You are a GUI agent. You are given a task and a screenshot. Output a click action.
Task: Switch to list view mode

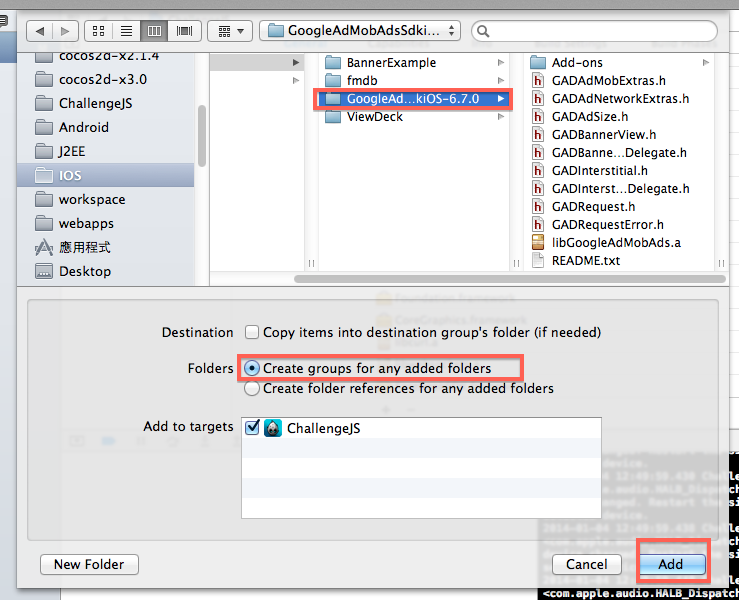[x=126, y=31]
